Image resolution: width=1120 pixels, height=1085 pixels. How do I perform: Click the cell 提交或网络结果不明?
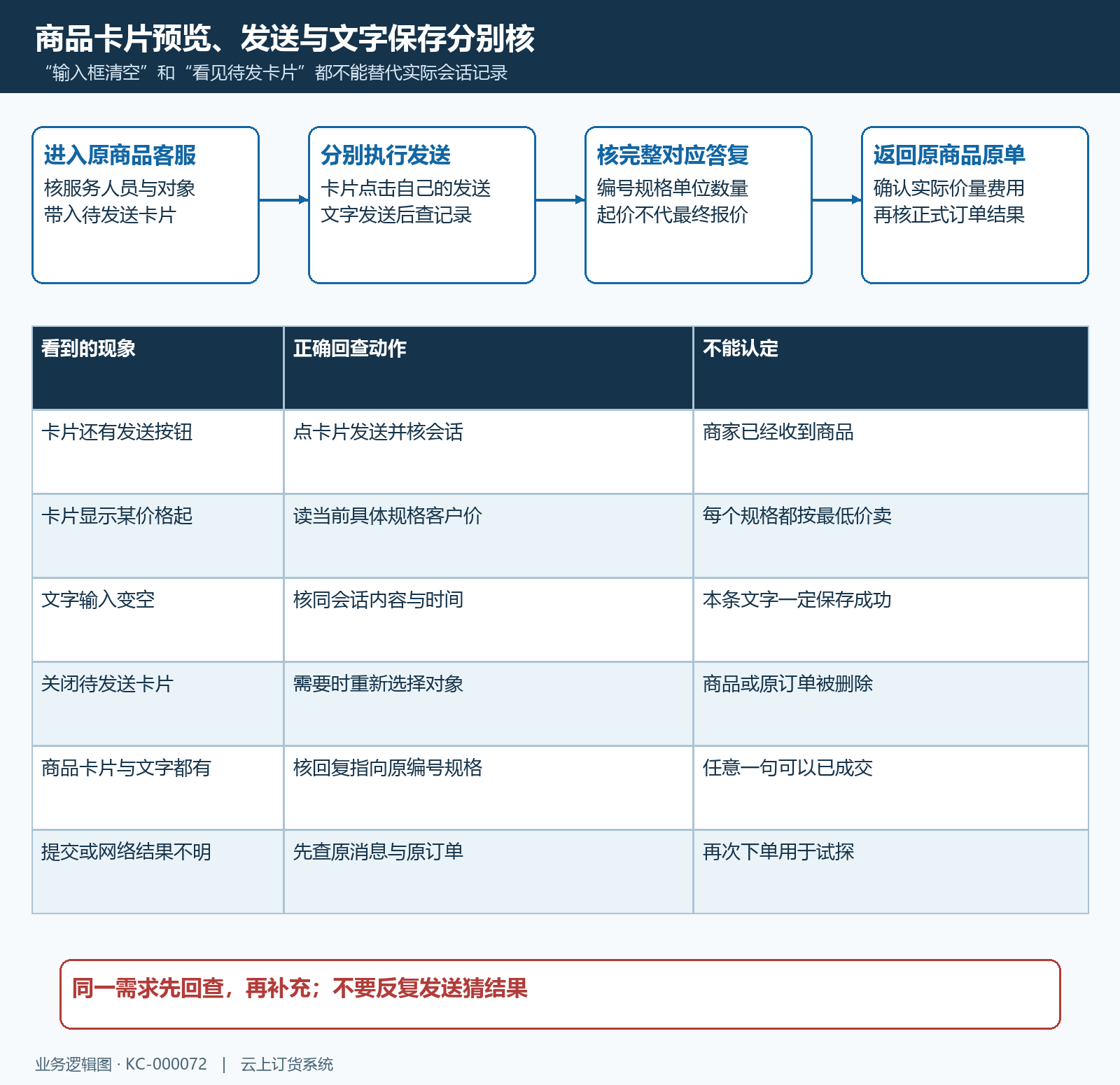(158, 871)
